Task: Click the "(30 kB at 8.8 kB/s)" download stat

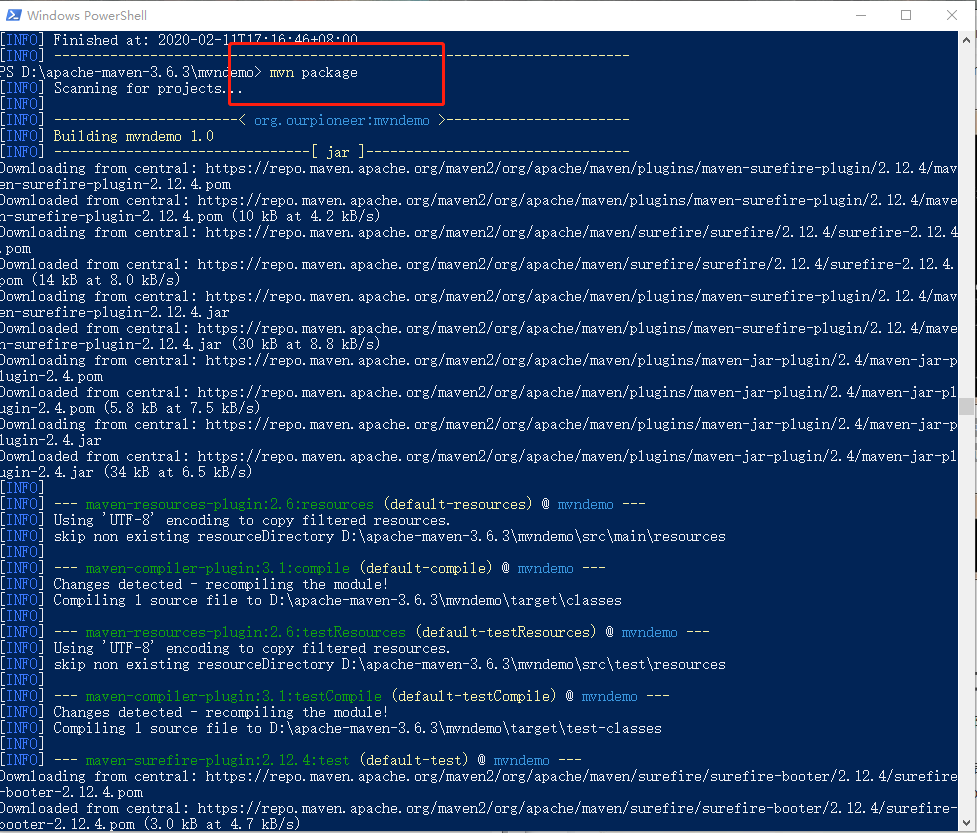Action: click(306, 344)
